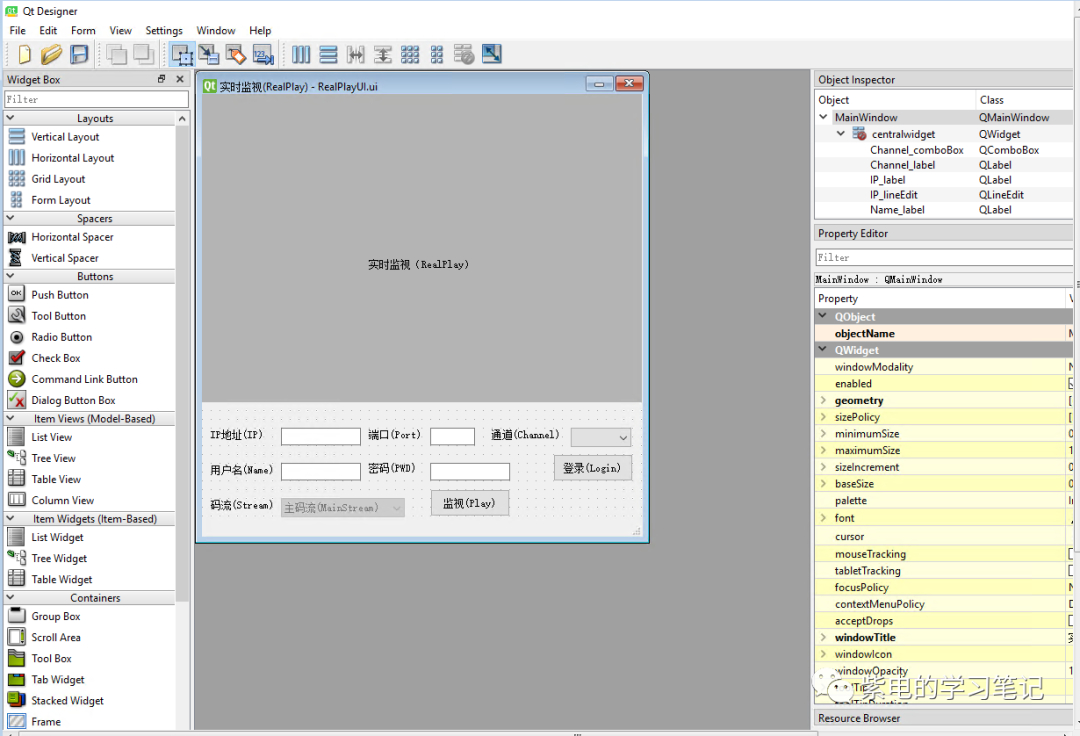This screenshot has height=736, width=1080.
Task: Apply Lay Out Horizontally from toolbar
Action: [301, 54]
